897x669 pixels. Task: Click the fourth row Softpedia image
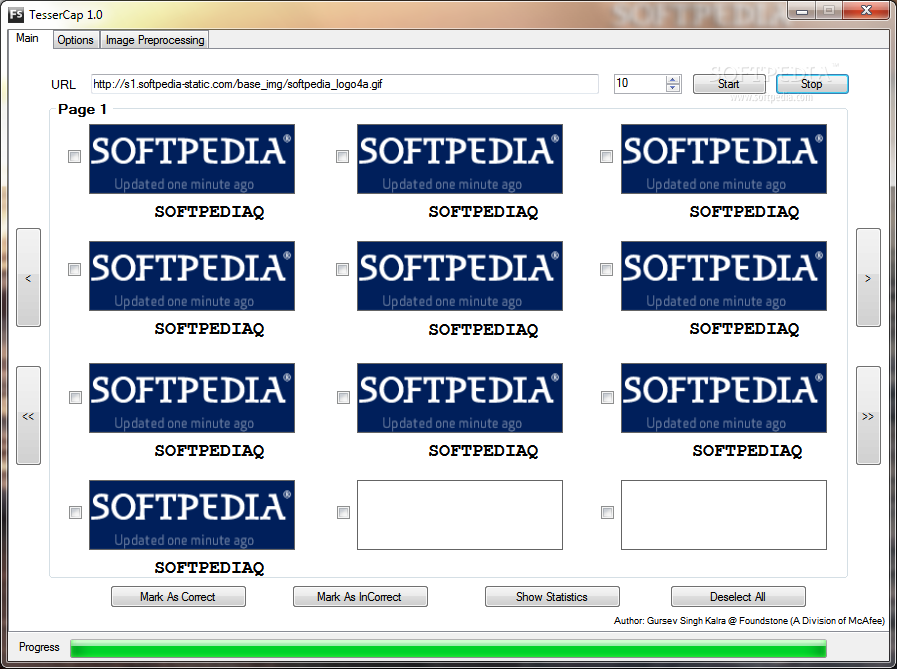click(192, 515)
